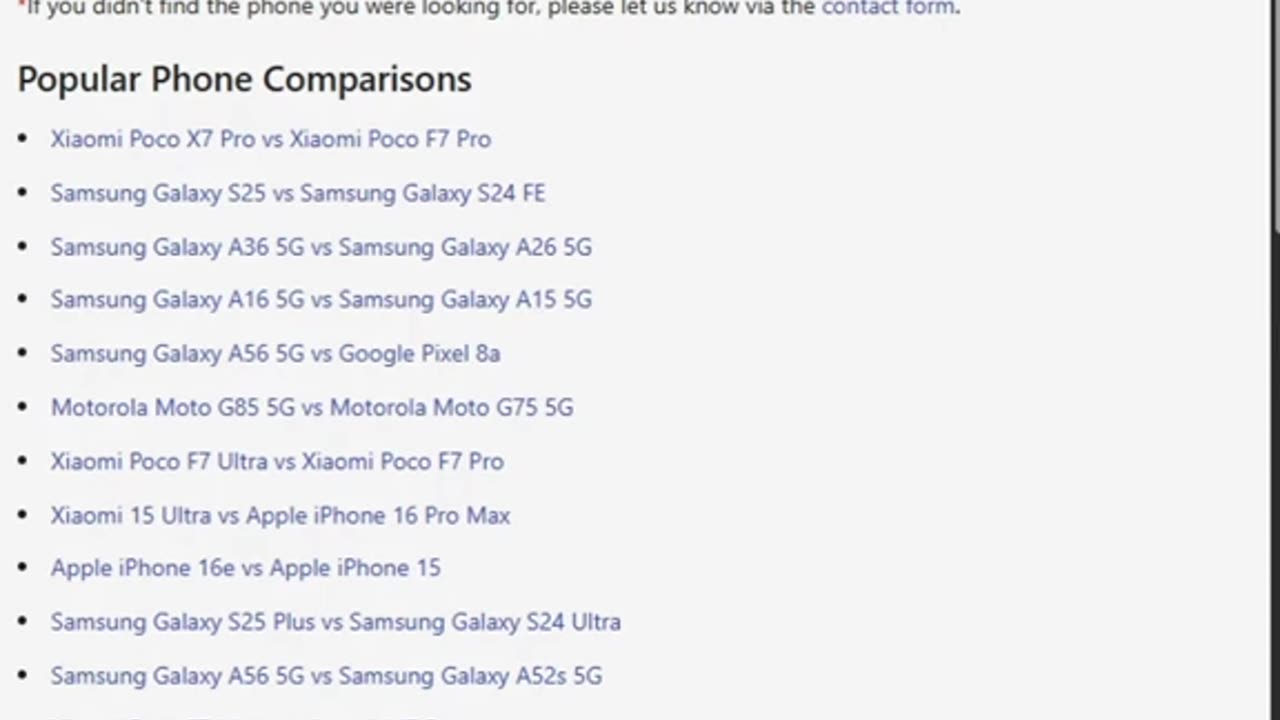This screenshot has height=720, width=1280.
Task: Open Xiaomi Poco X7 Pro vs F7 Pro comparison
Action: [x=271, y=139]
